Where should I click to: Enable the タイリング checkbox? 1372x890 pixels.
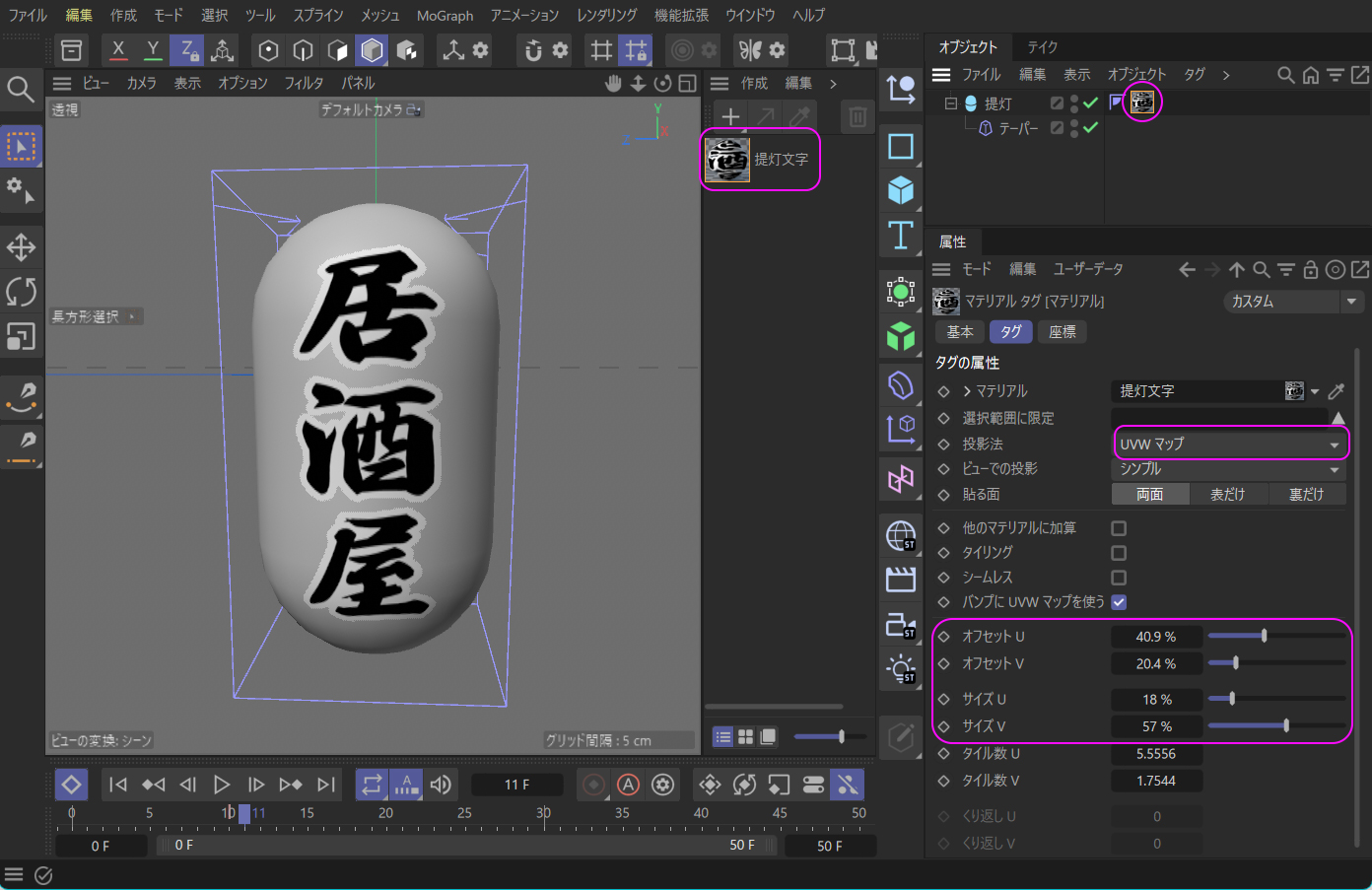[x=1119, y=553]
